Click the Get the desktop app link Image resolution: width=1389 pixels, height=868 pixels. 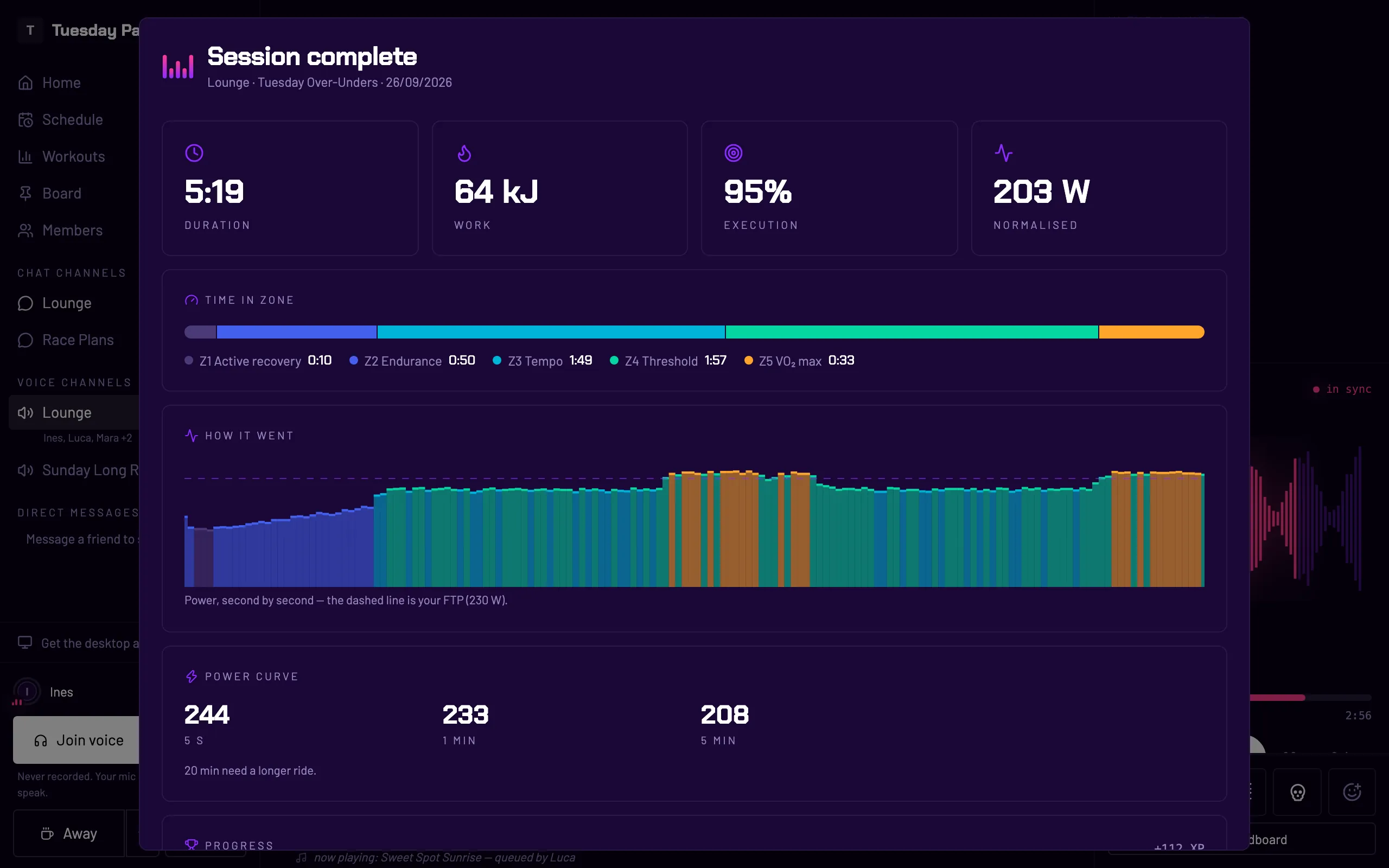(x=78, y=643)
